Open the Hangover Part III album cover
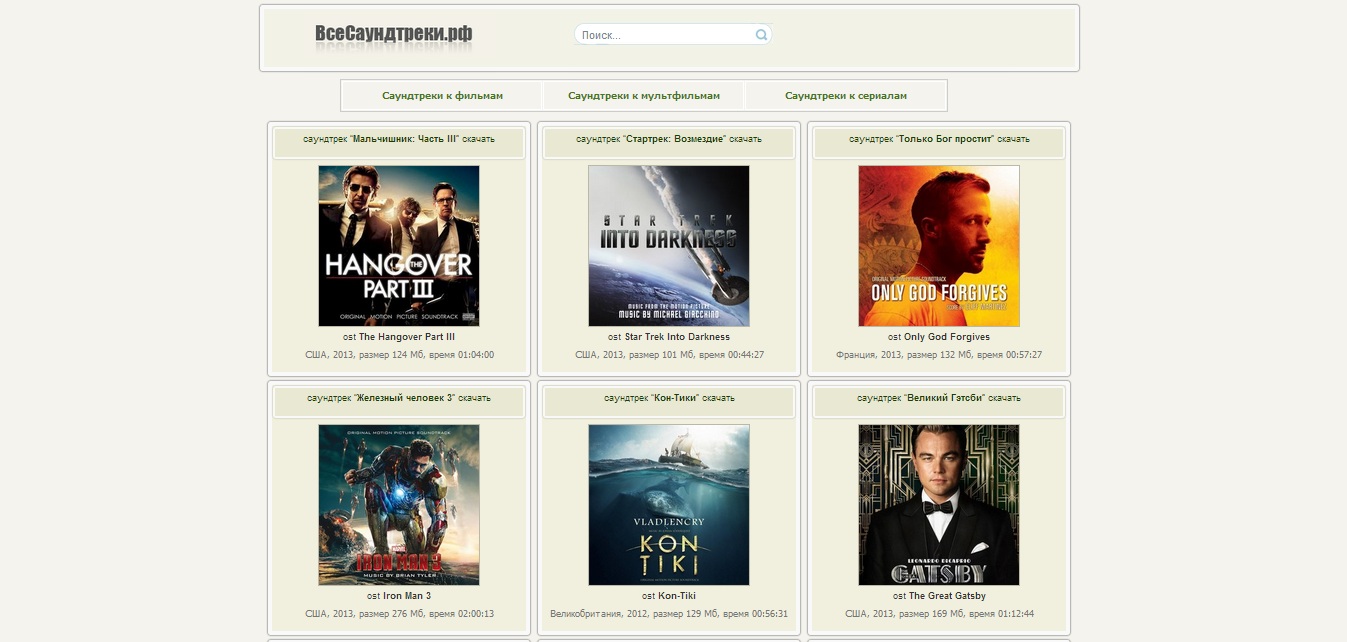 399,246
